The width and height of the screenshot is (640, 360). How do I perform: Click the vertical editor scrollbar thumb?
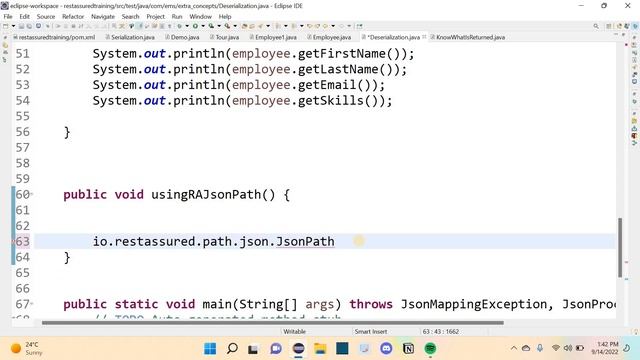click(x=620, y=247)
